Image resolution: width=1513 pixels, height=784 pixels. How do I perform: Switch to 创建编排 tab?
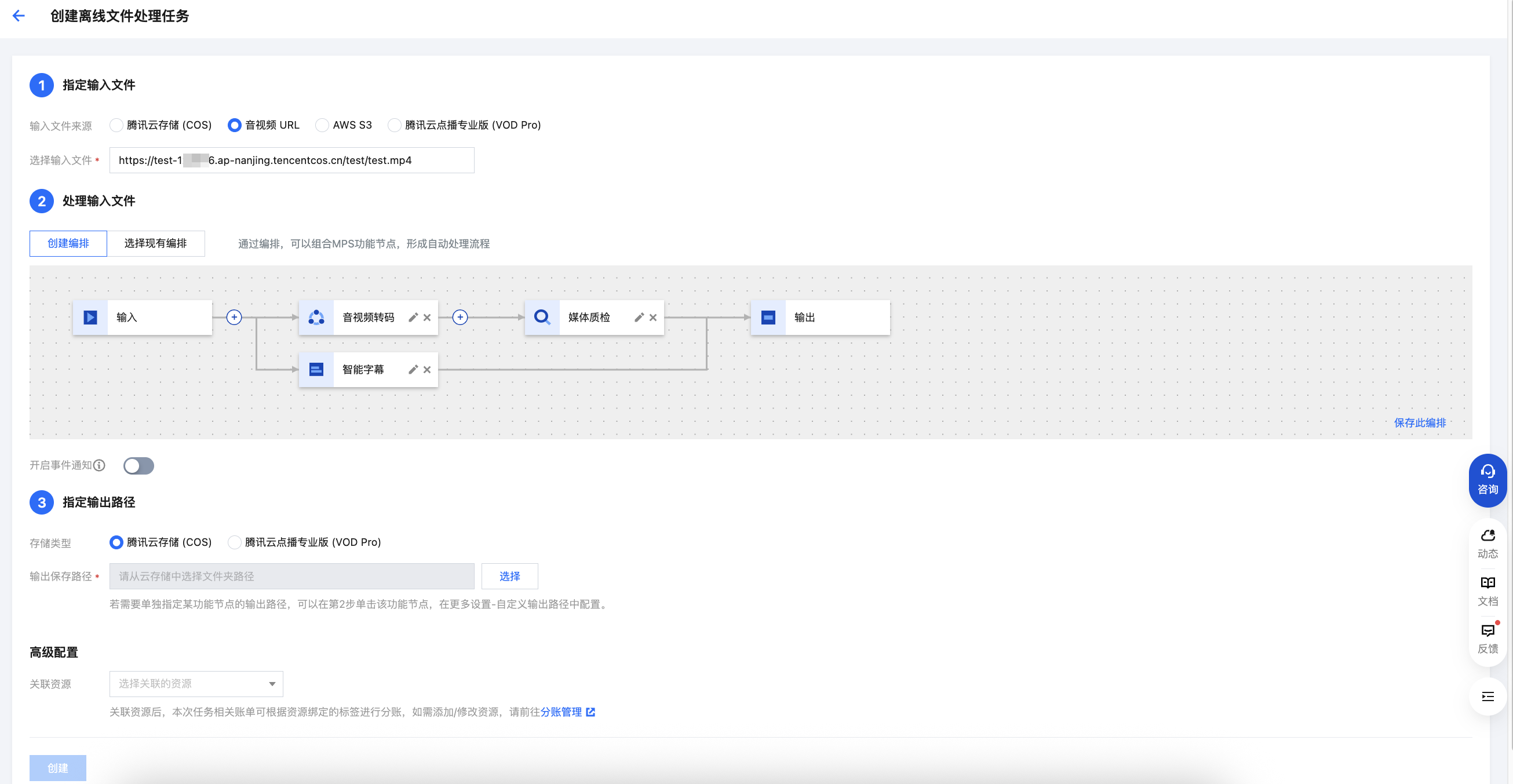68,243
